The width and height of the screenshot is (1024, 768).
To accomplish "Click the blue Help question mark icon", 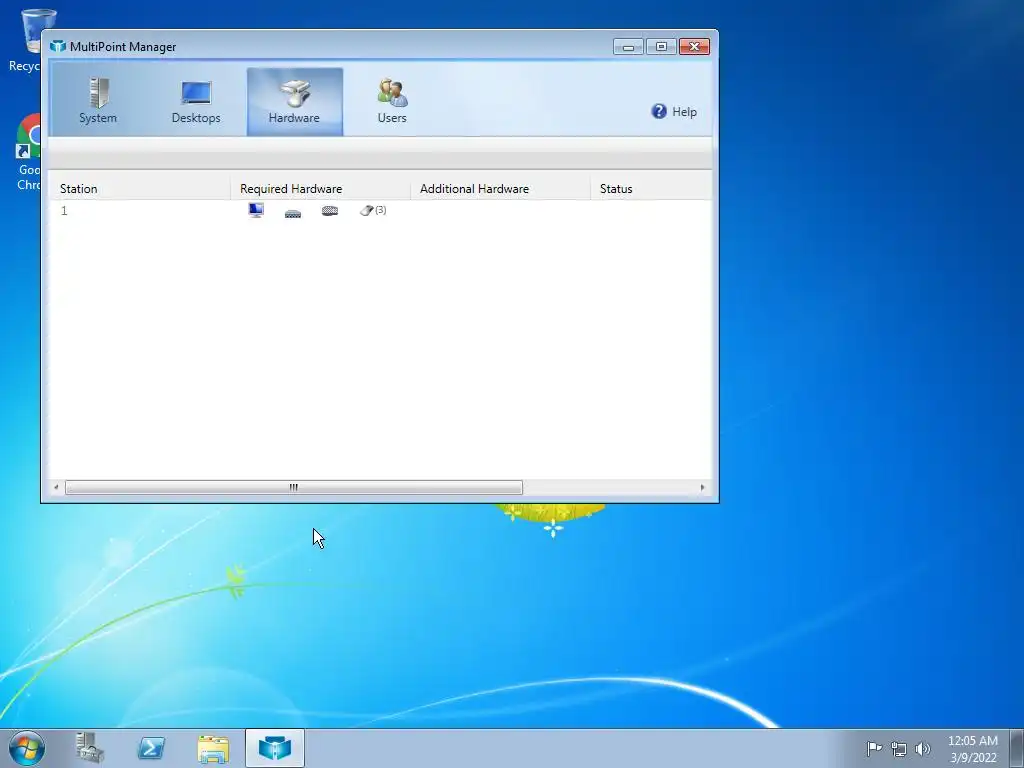I will click(659, 112).
